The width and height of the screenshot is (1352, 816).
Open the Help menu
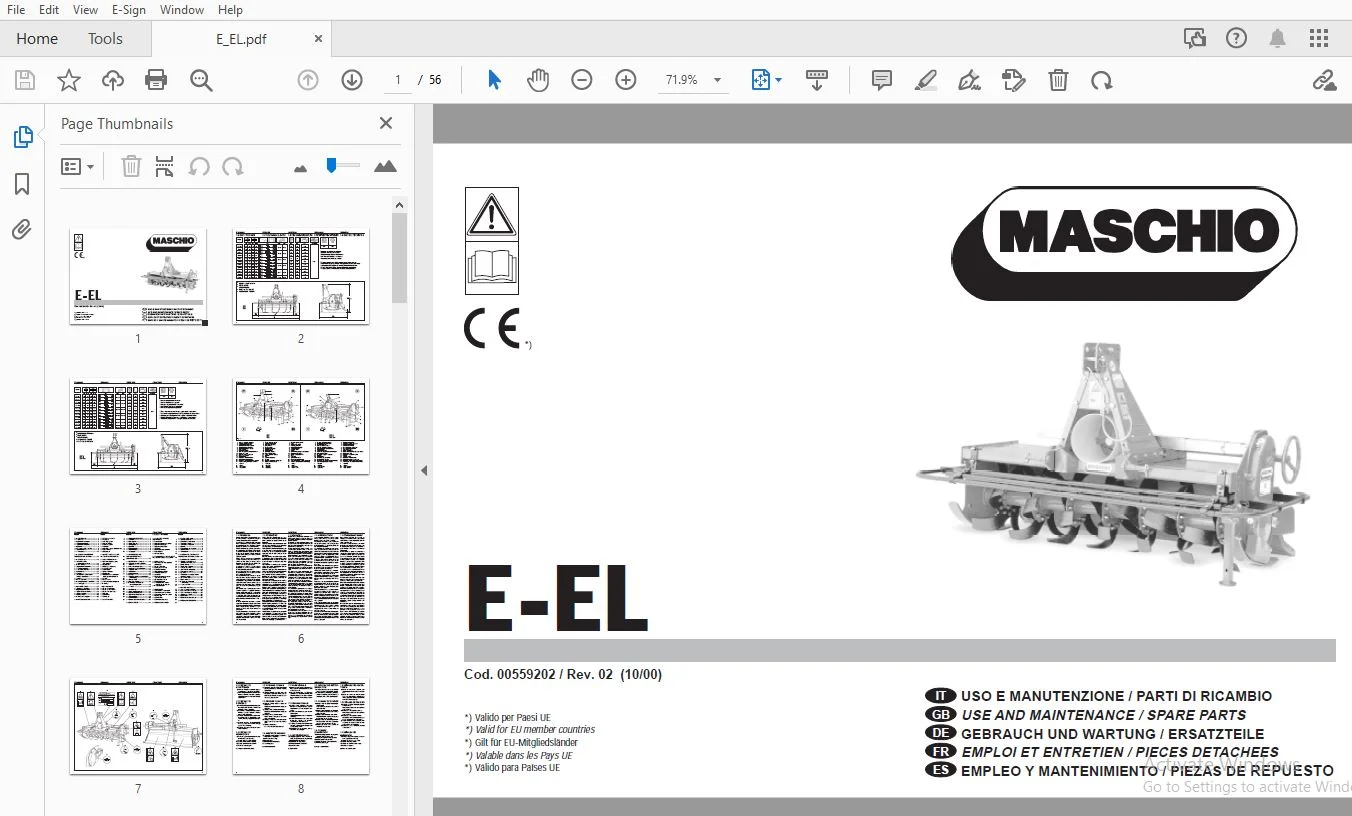pos(230,10)
